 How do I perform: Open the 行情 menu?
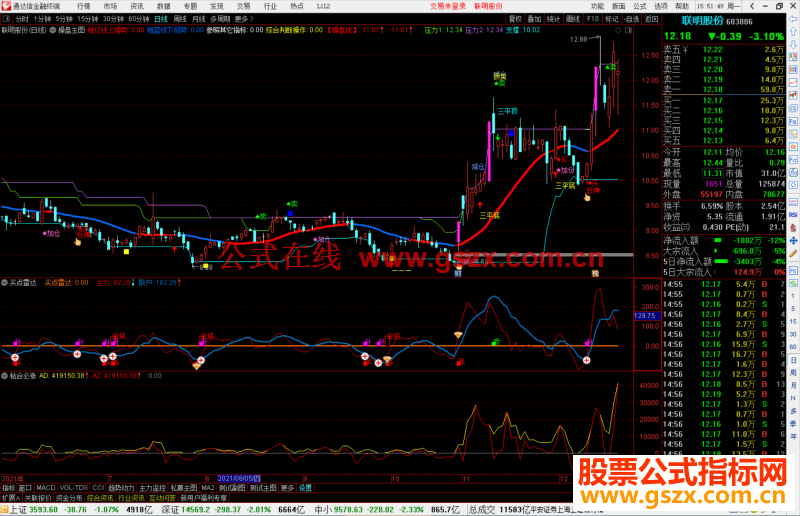[84, 6]
